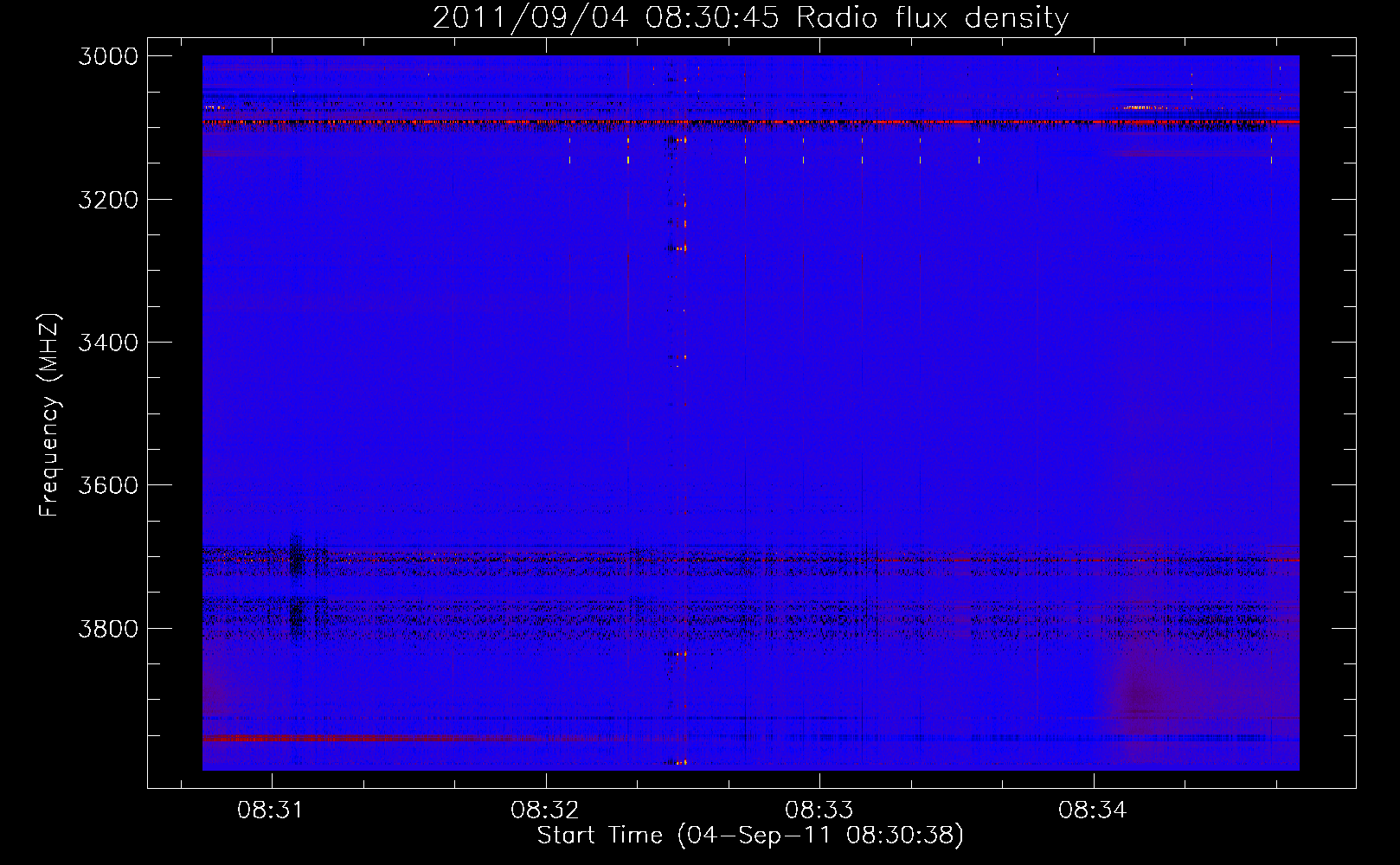Click the 08:34 time axis label
The width and height of the screenshot is (1400, 865).
(x=1092, y=811)
